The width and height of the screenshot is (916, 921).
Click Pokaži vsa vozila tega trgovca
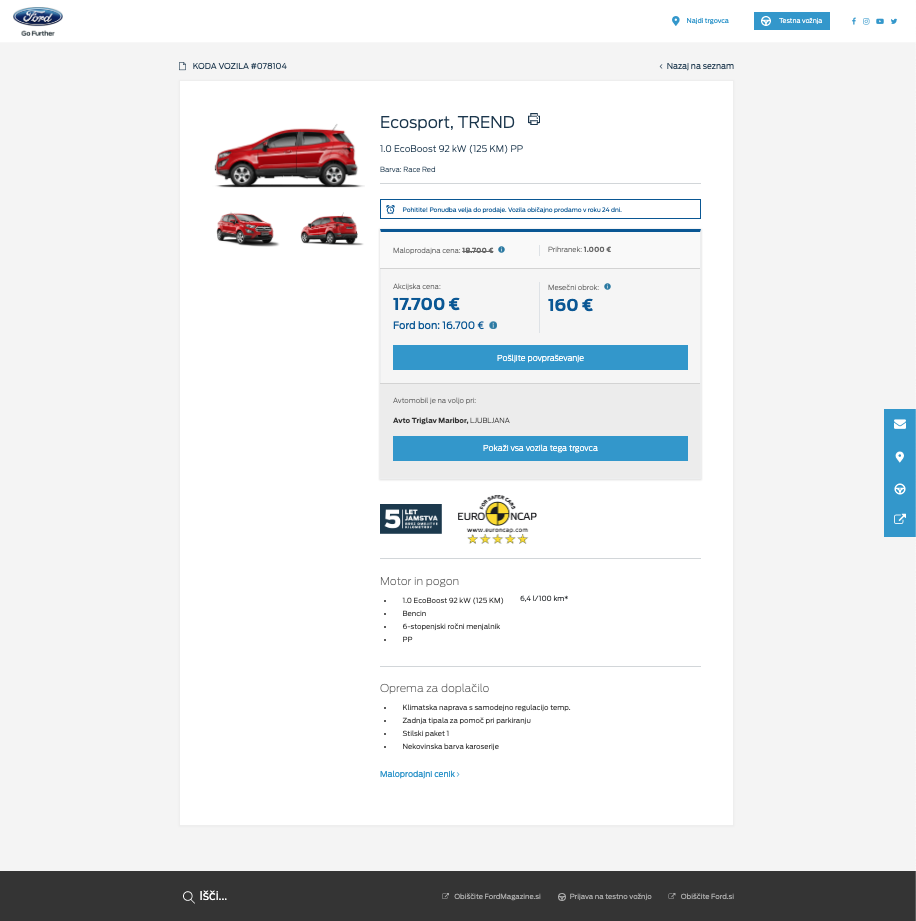(540, 448)
